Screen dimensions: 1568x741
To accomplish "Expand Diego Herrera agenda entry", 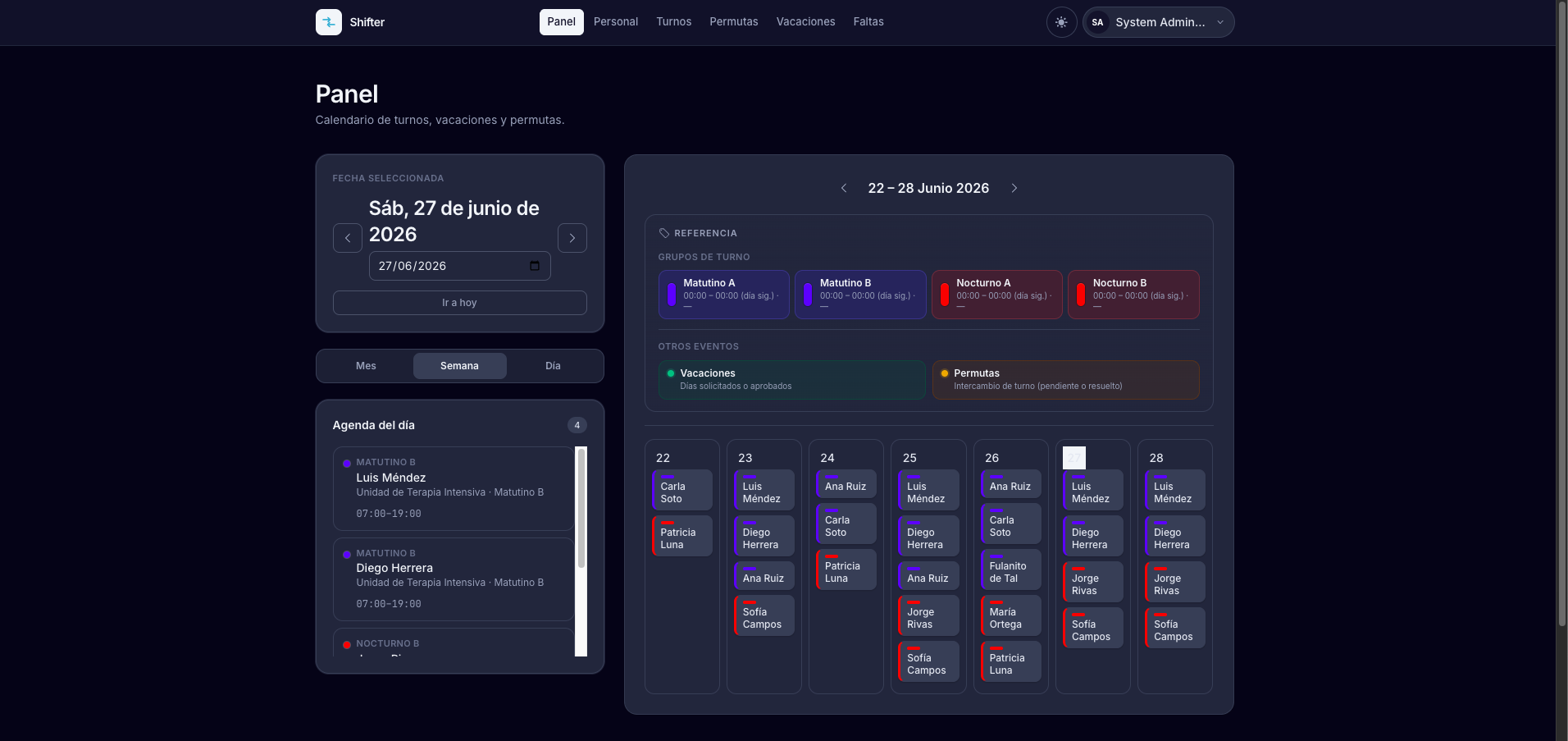I will pos(454,579).
